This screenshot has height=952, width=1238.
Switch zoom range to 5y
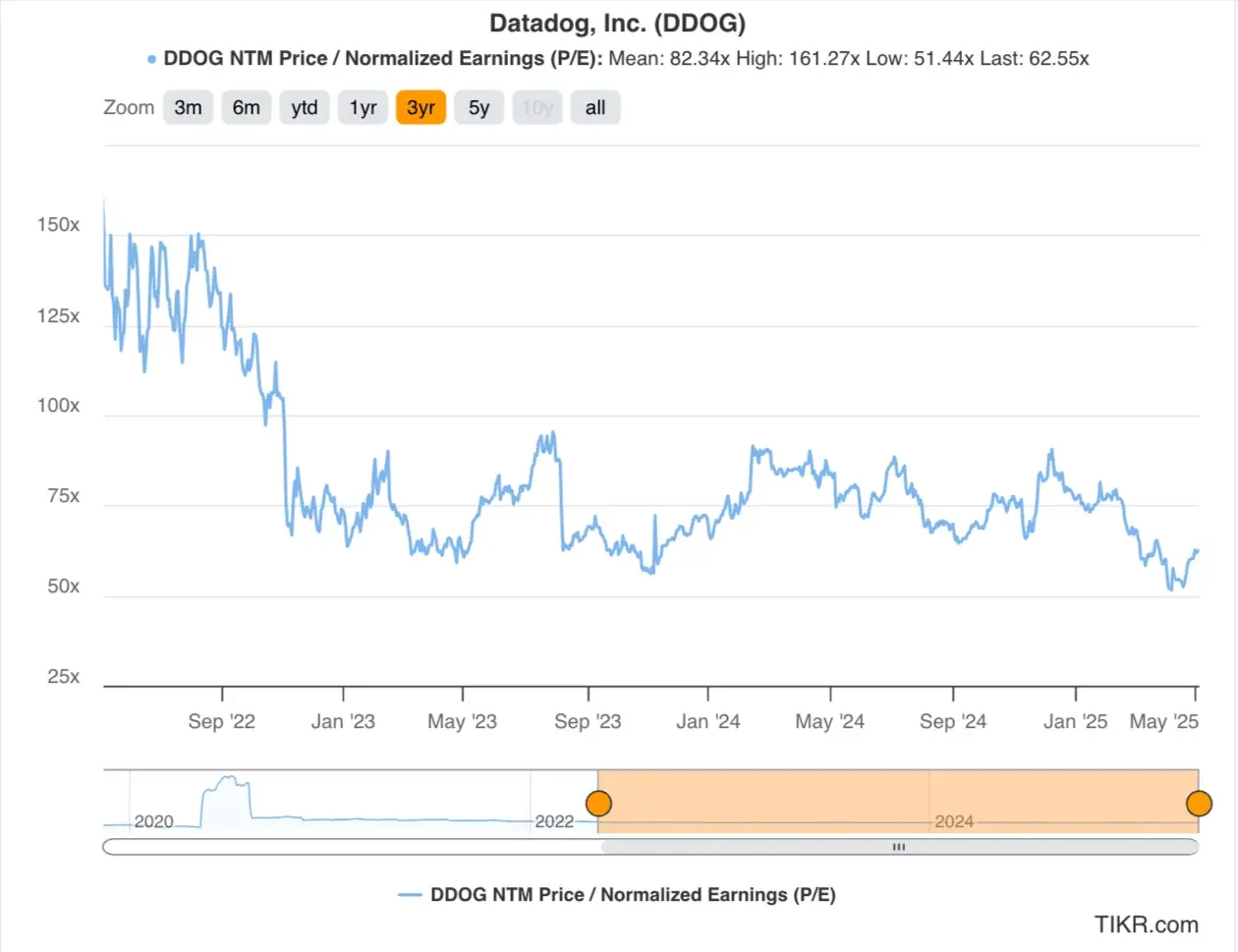(x=478, y=108)
